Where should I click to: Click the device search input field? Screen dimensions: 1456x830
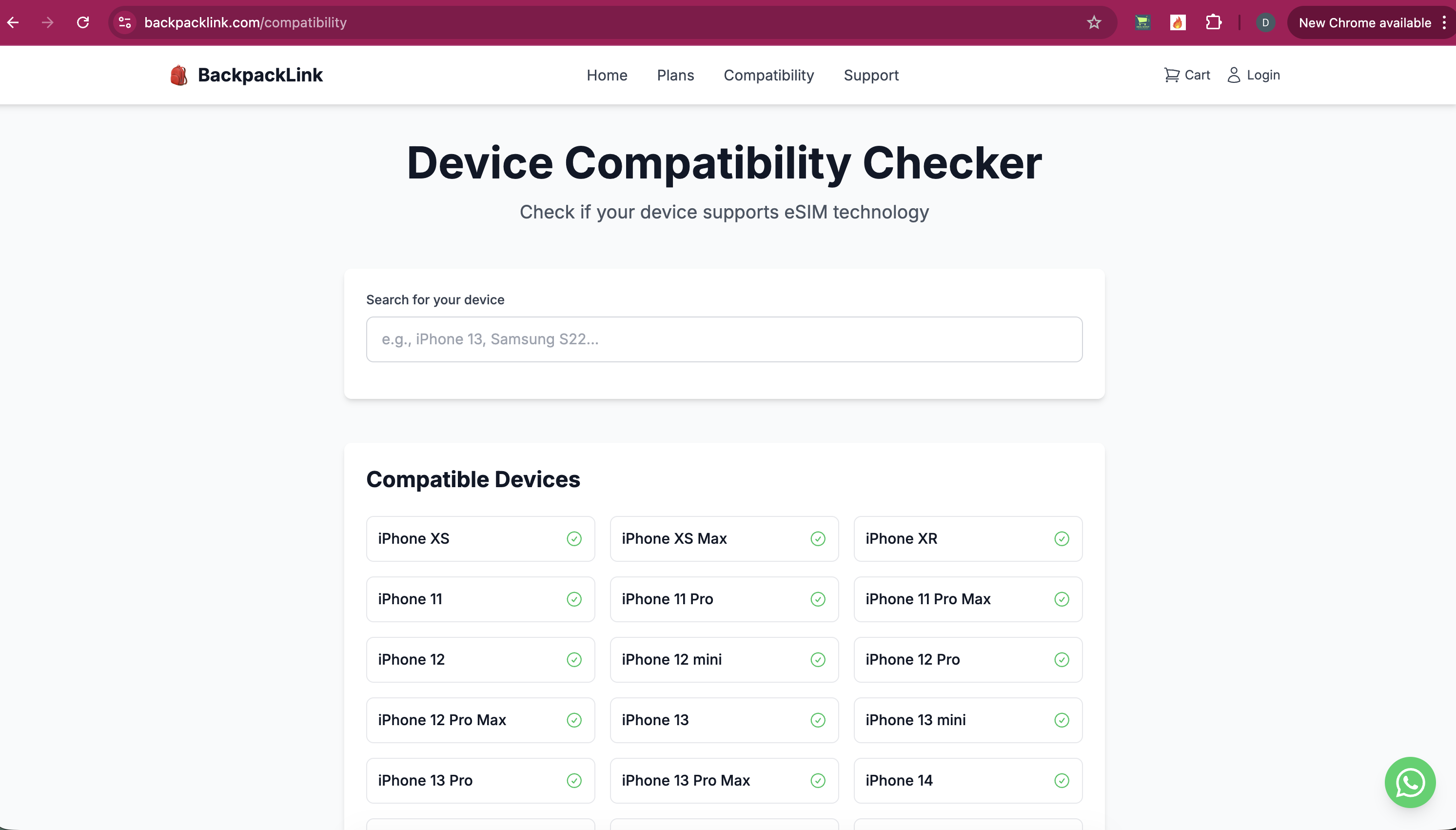724,338
